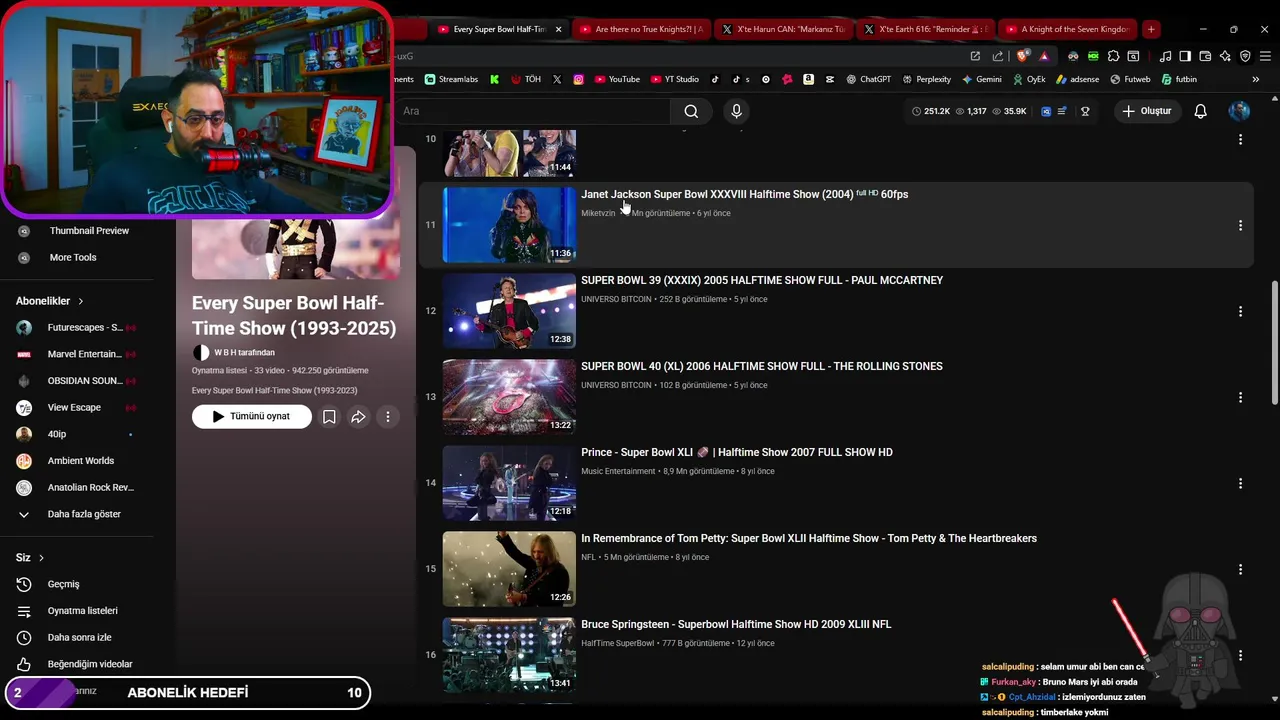Open Gemini bookmark
The width and height of the screenshot is (1280, 720).
981,79
